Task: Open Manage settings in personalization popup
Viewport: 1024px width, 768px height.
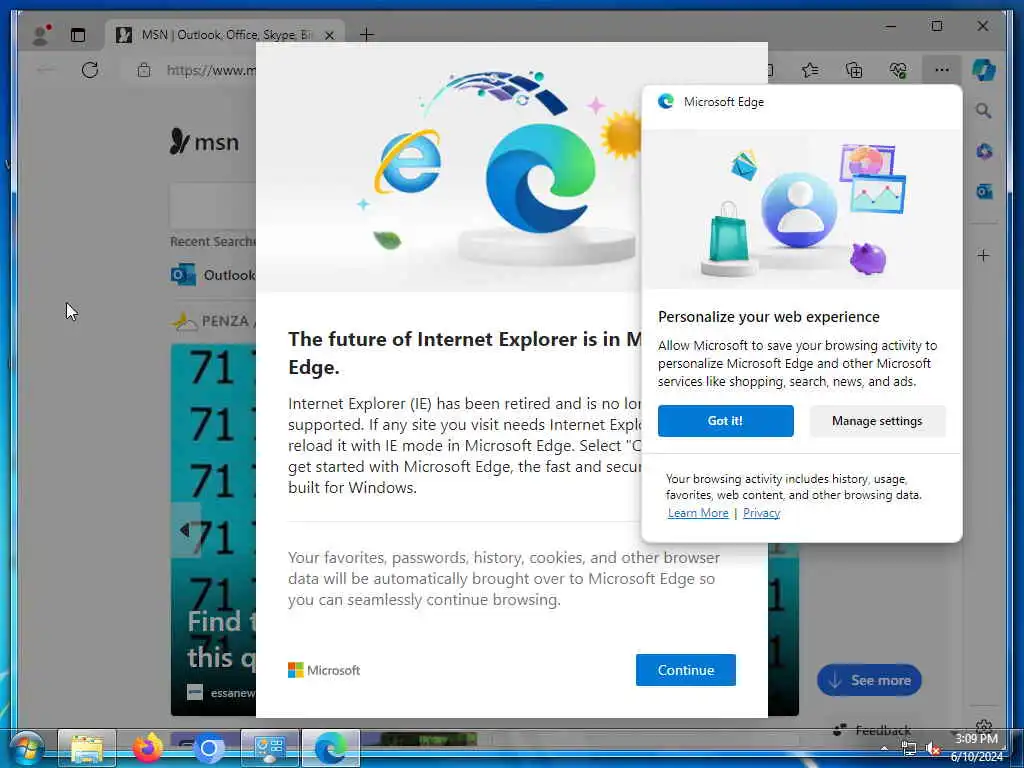Action: pos(876,421)
